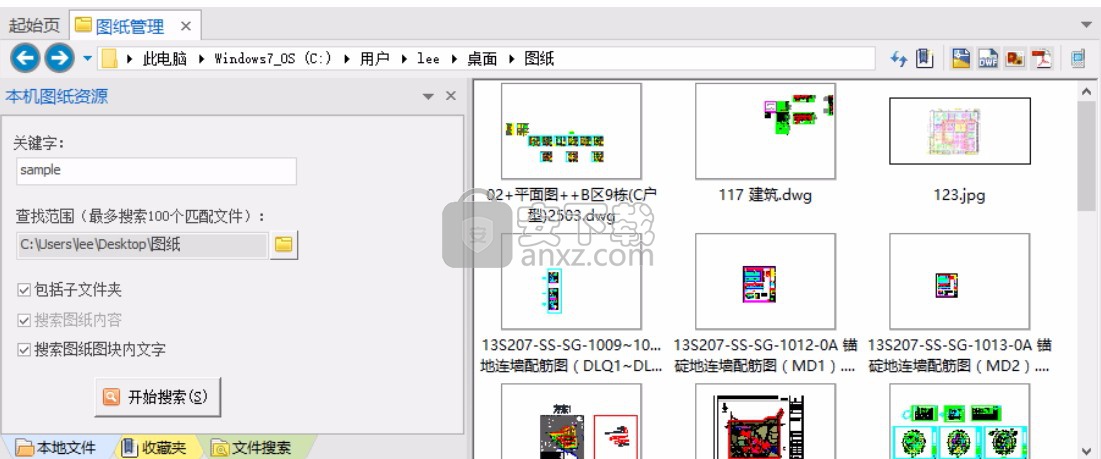Viewport: 1101px width, 459px height.
Task: Toggle PDF file filter icon
Action: click(1041, 58)
